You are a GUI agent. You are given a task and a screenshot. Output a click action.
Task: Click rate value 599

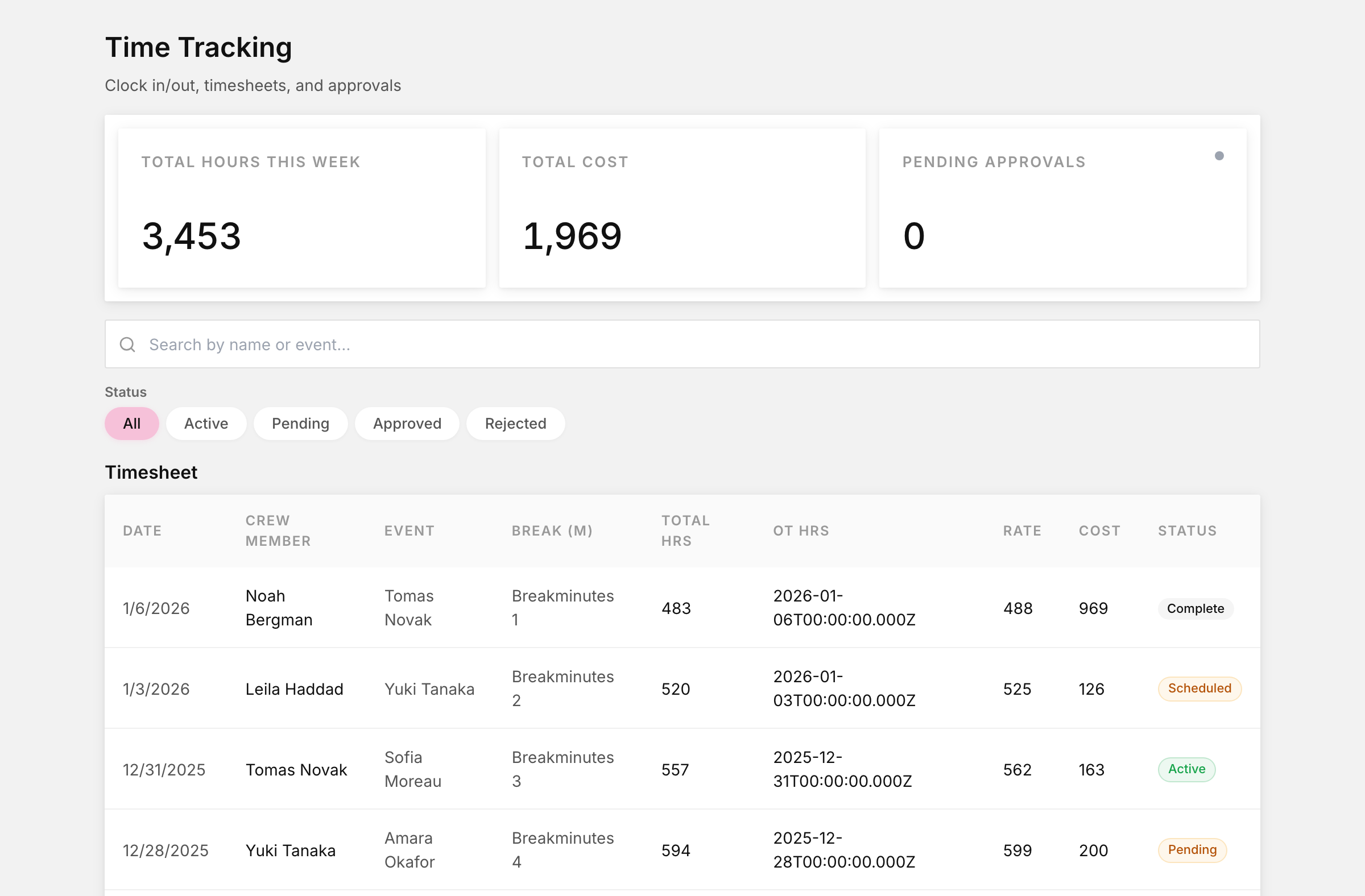pyautogui.click(x=1017, y=851)
